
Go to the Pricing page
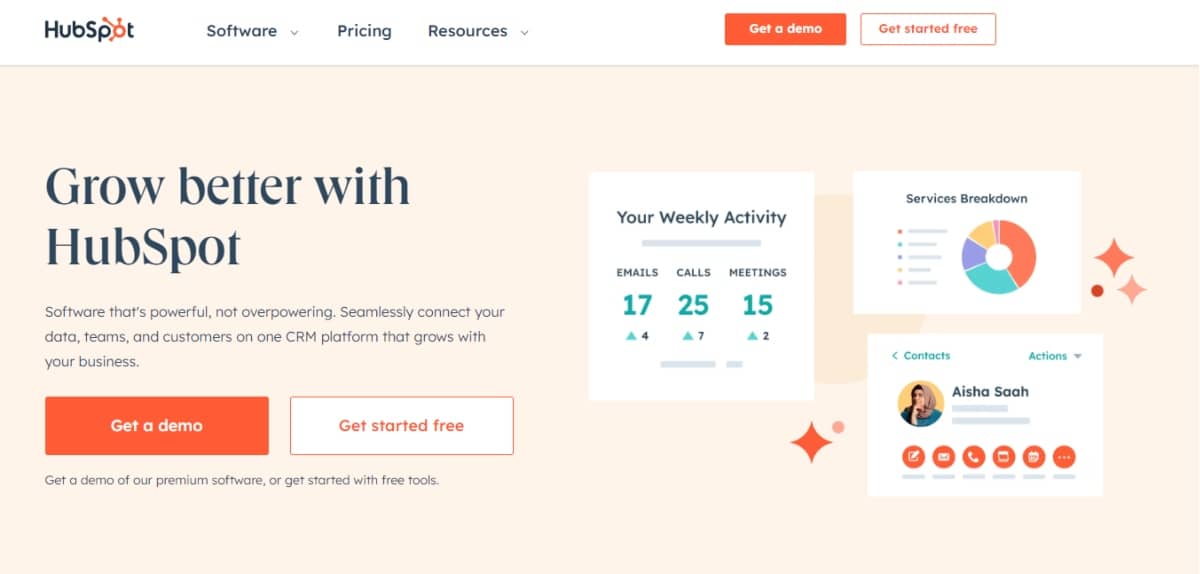point(364,31)
